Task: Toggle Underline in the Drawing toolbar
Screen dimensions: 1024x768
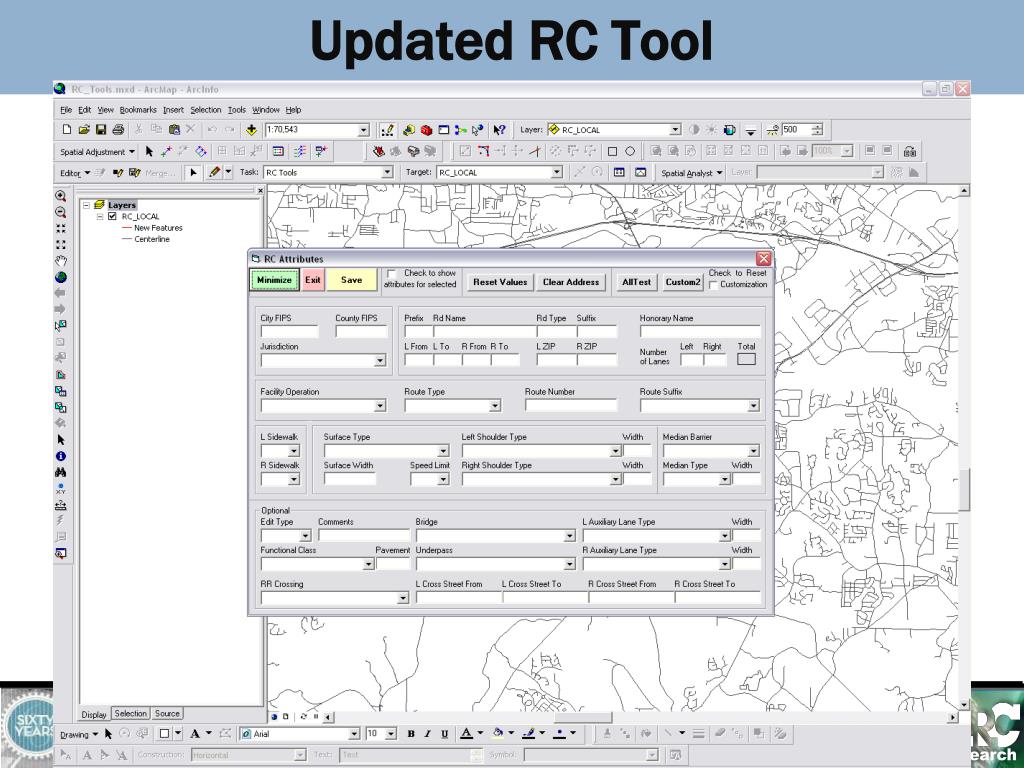Action: 445,734
